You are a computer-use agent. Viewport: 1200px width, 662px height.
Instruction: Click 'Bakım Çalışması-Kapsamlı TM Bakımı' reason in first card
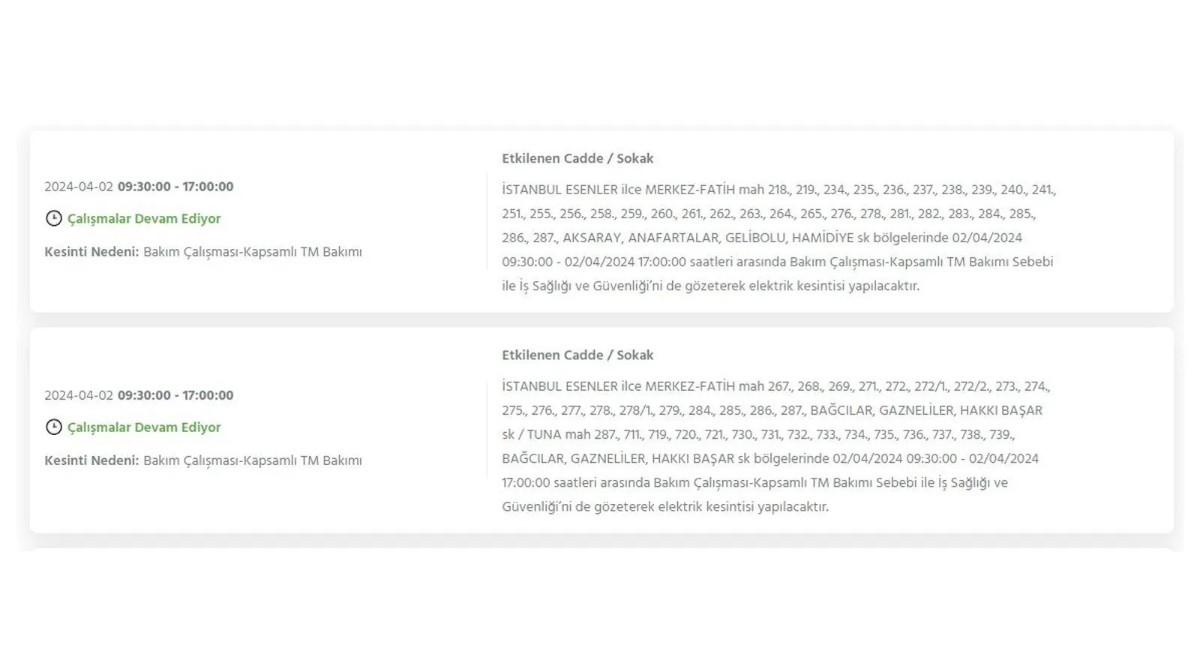coord(253,252)
